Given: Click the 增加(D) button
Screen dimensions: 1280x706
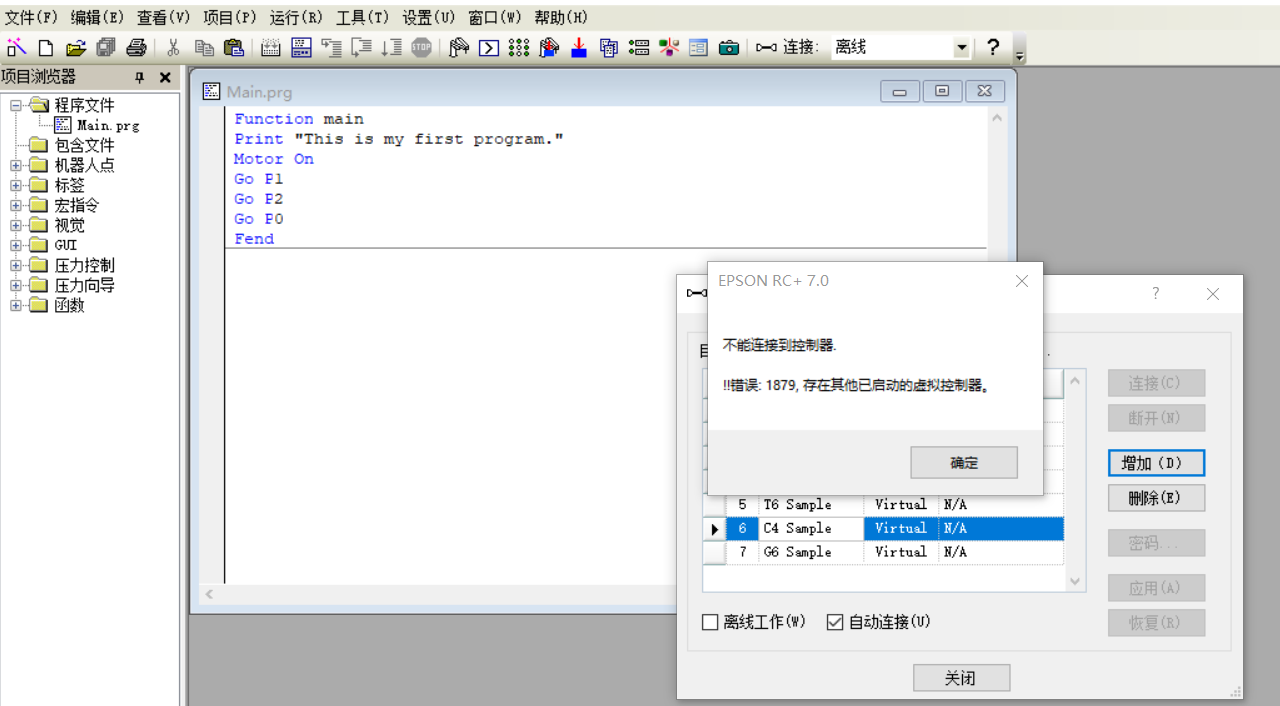Looking at the screenshot, I should pos(1156,463).
